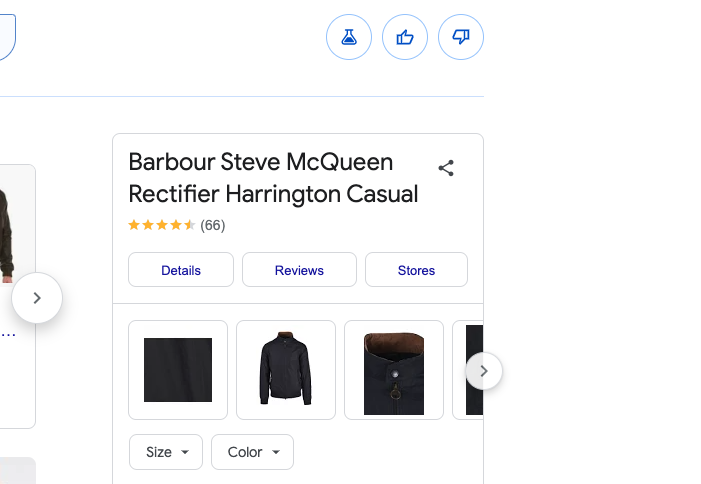Share the Barbour jacket listing
Screen dimensions: 701x484
(446, 168)
